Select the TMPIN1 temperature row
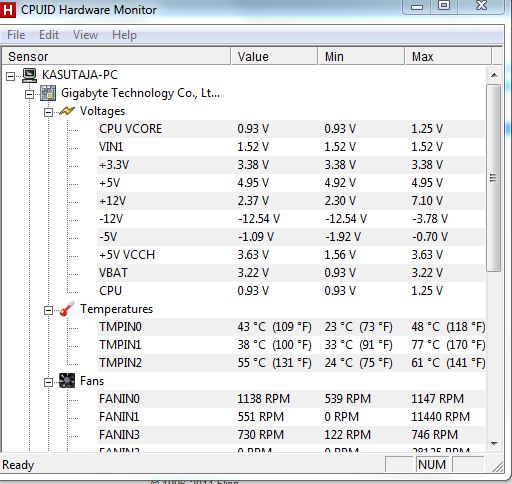Screen dimensions: 512x484 coord(291,345)
